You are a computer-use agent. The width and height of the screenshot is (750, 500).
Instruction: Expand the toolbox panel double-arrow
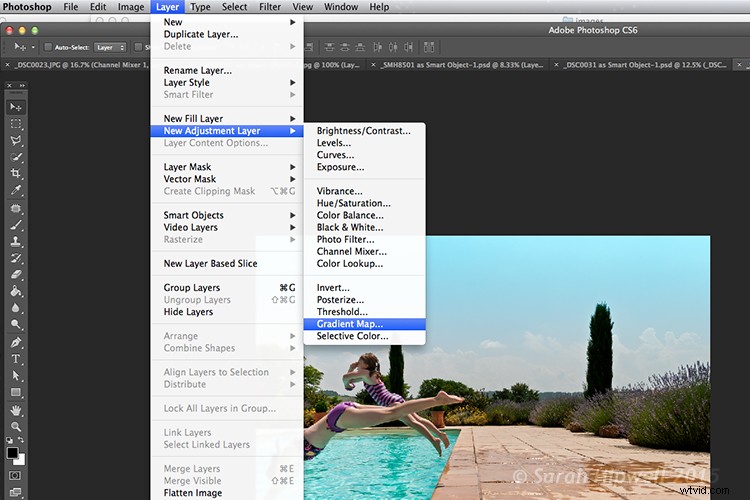[x=22, y=85]
